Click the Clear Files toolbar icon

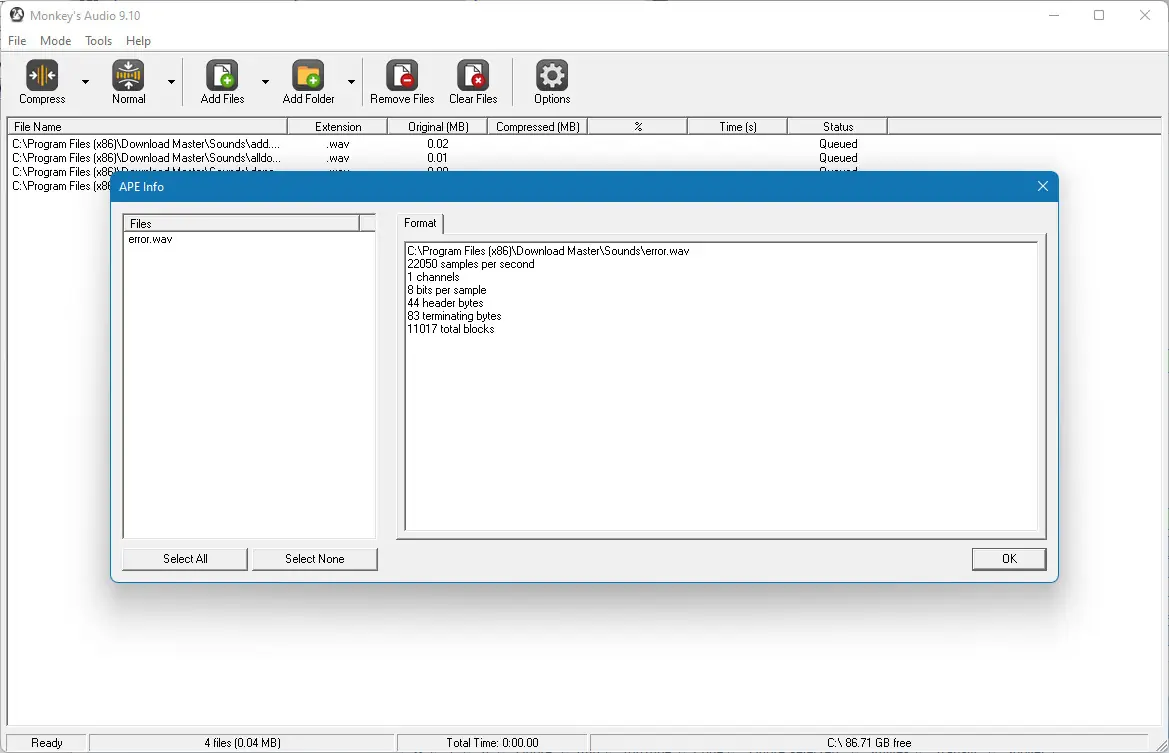point(473,75)
